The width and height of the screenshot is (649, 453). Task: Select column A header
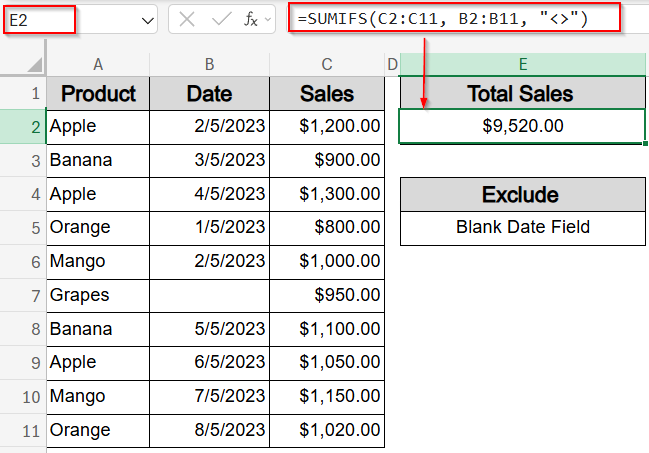click(98, 64)
